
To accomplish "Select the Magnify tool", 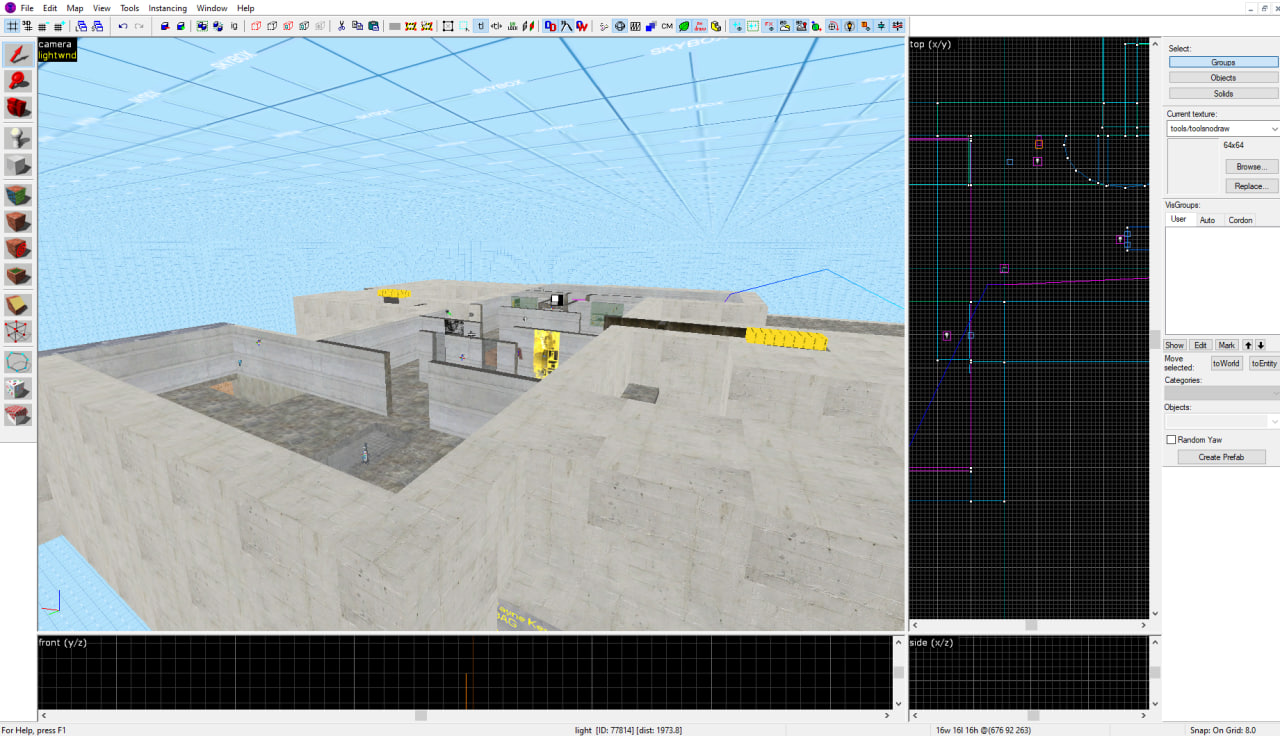I will click(x=18, y=81).
